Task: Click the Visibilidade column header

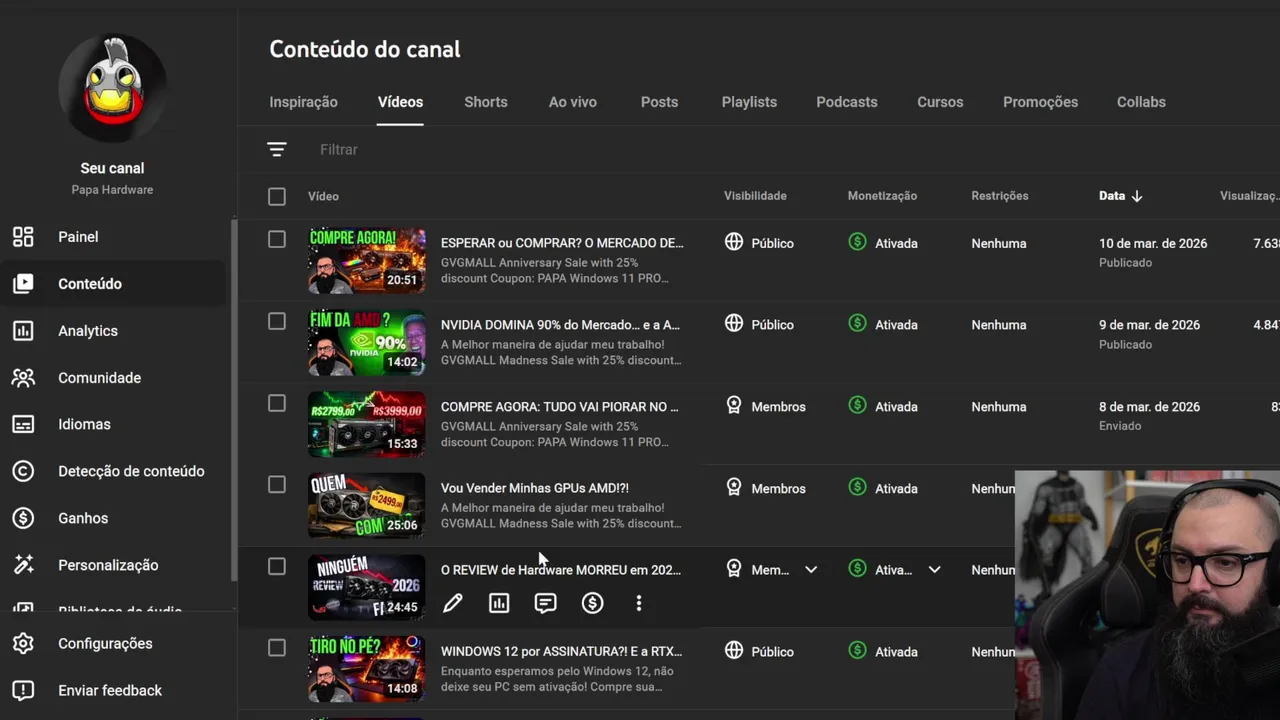Action: coord(755,196)
